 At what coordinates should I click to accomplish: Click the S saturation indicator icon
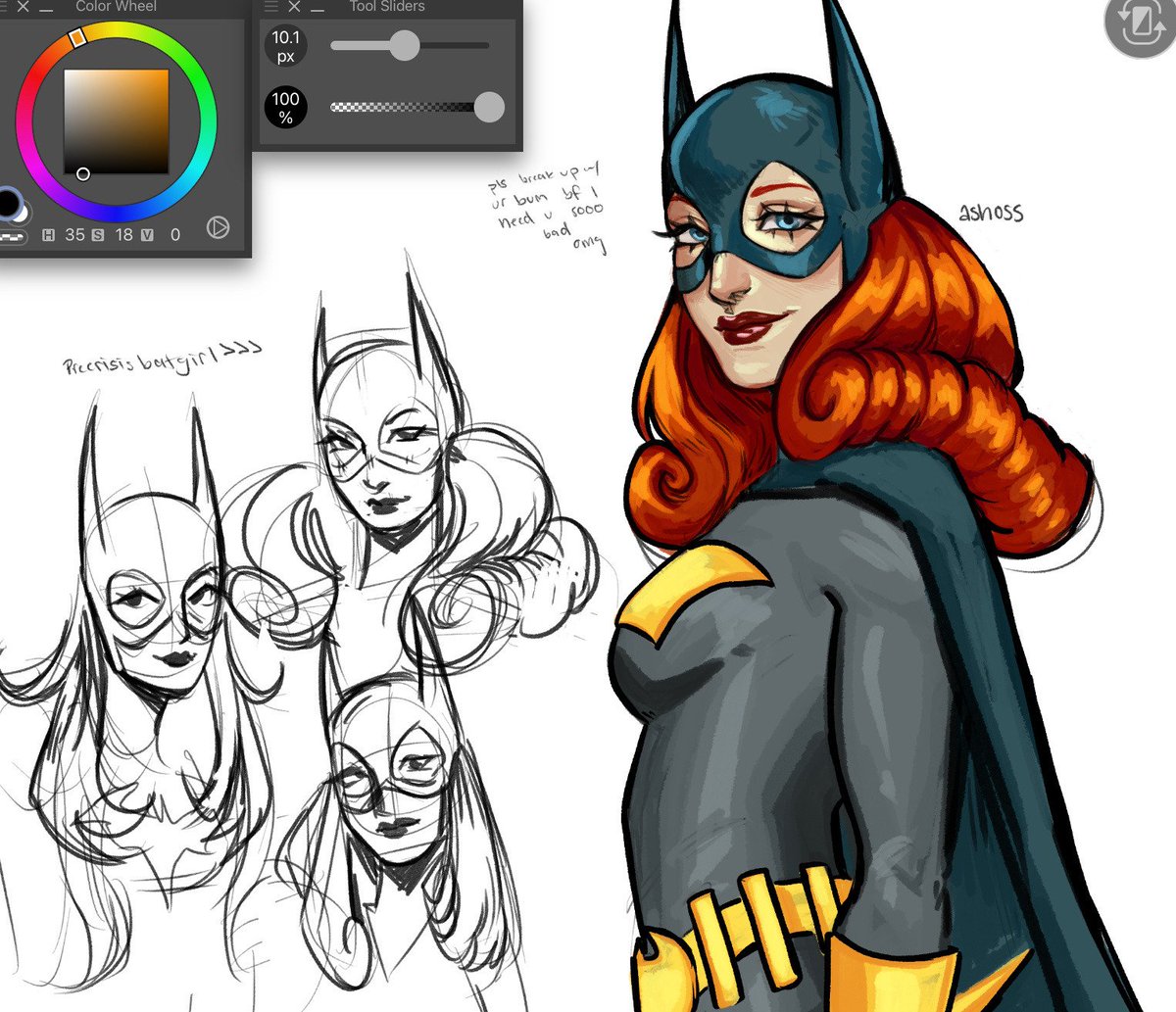(98, 234)
